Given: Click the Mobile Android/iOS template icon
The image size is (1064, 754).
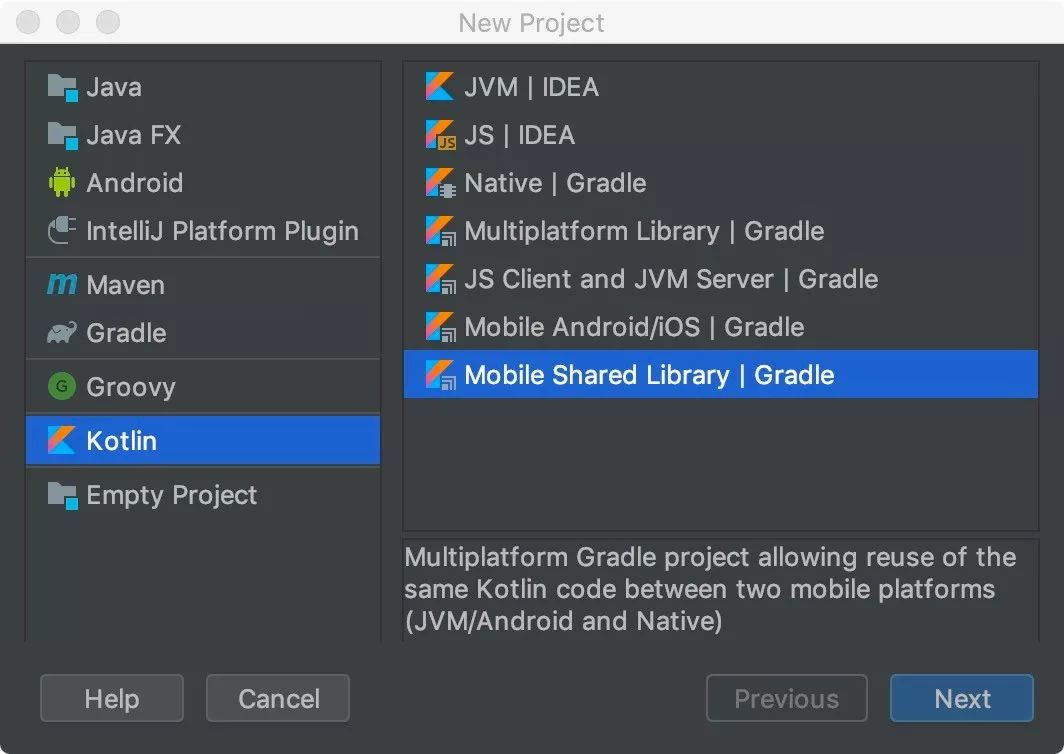Looking at the screenshot, I should [440, 327].
